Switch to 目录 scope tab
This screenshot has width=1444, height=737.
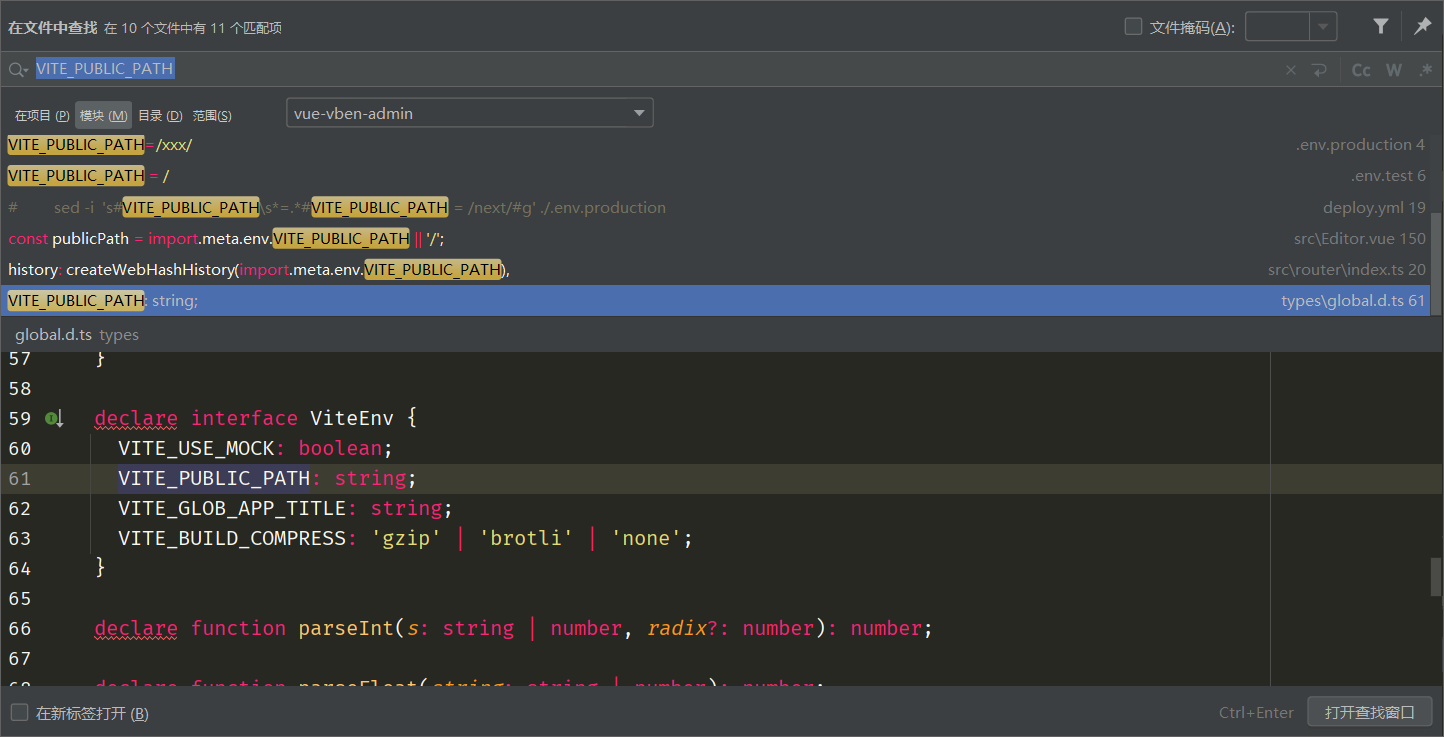(160, 116)
